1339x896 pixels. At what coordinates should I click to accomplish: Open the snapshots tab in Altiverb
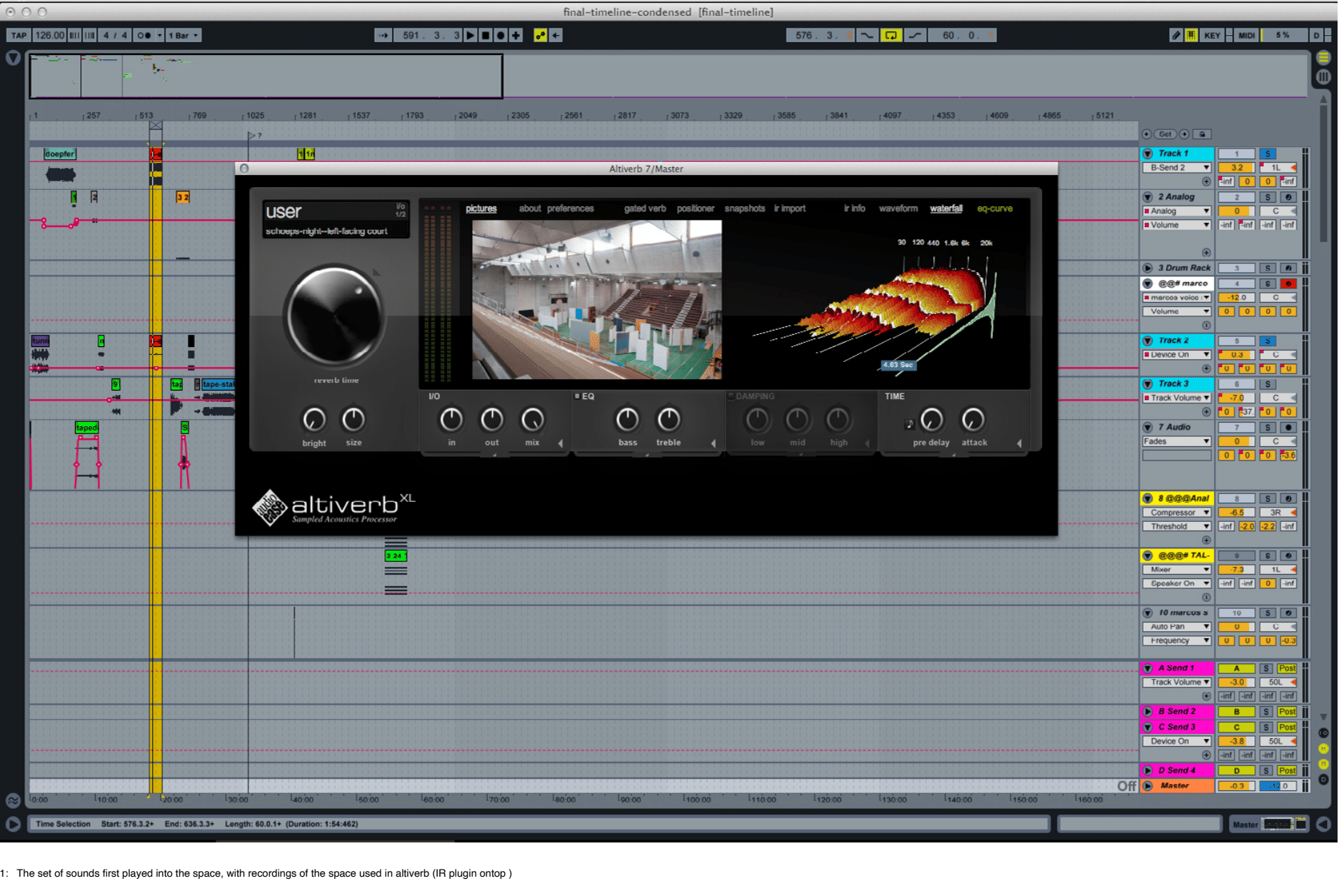[x=744, y=208]
